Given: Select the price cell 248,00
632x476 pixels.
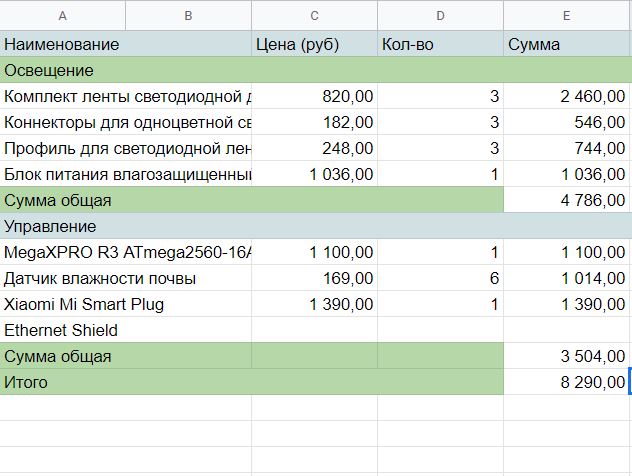Looking at the screenshot, I should pyautogui.click(x=314, y=148).
